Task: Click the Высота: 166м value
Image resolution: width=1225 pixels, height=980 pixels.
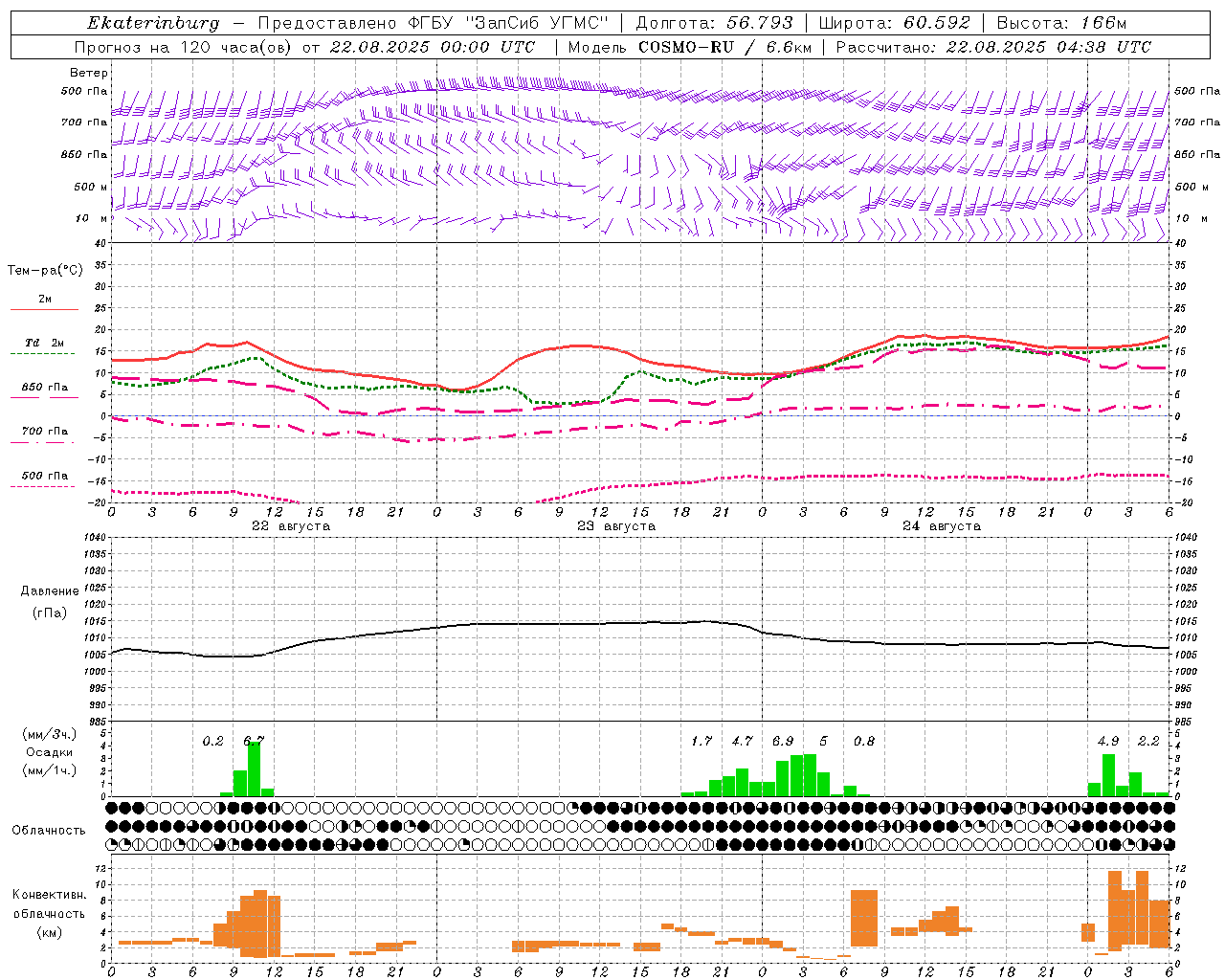Action: pyautogui.click(x=1062, y=23)
